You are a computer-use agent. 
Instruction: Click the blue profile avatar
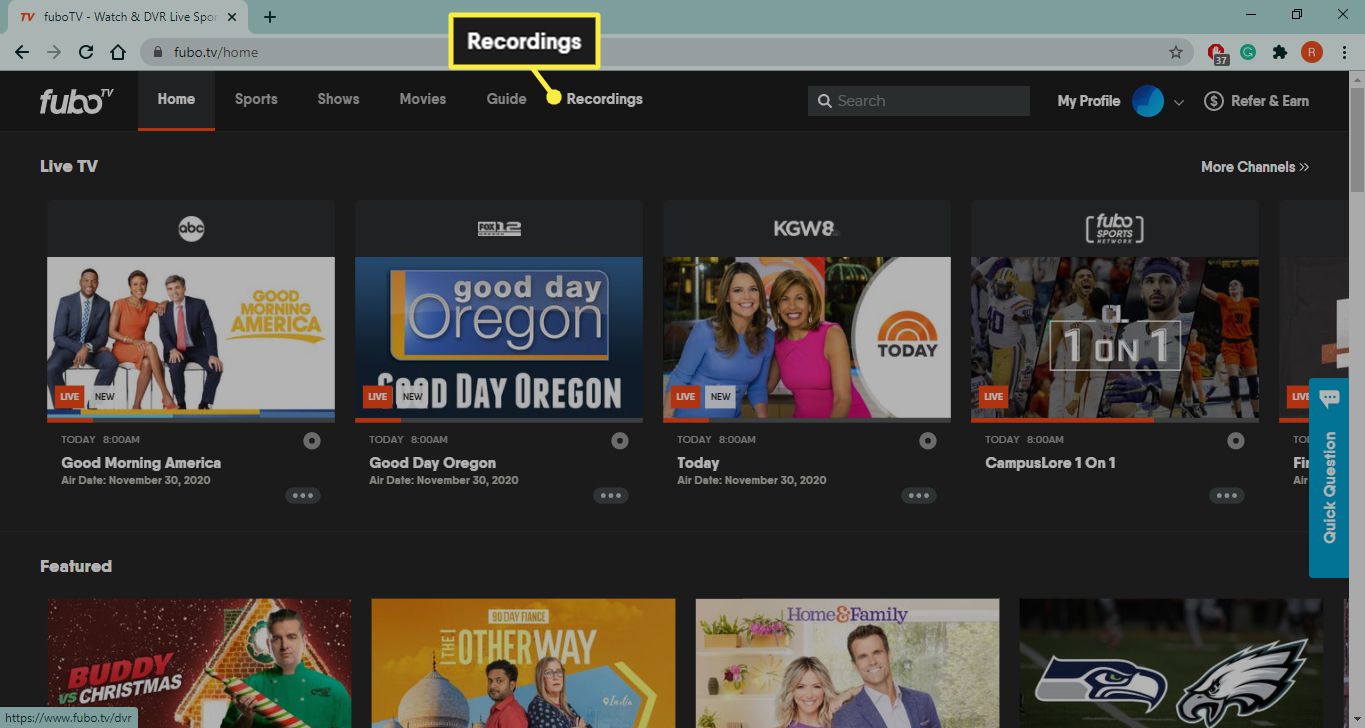tap(1148, 101)
